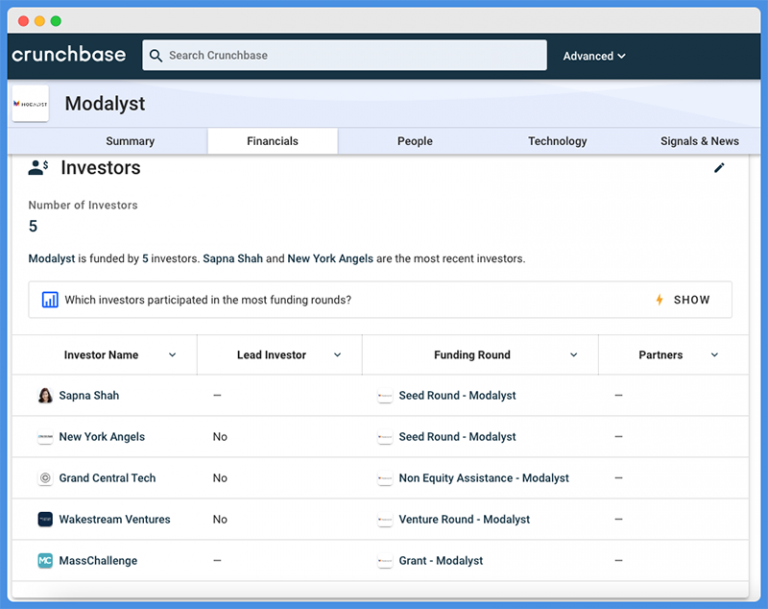Click the yellow minimize window button
This screenshot has height=609, width=768.
[x=40, y=21]
